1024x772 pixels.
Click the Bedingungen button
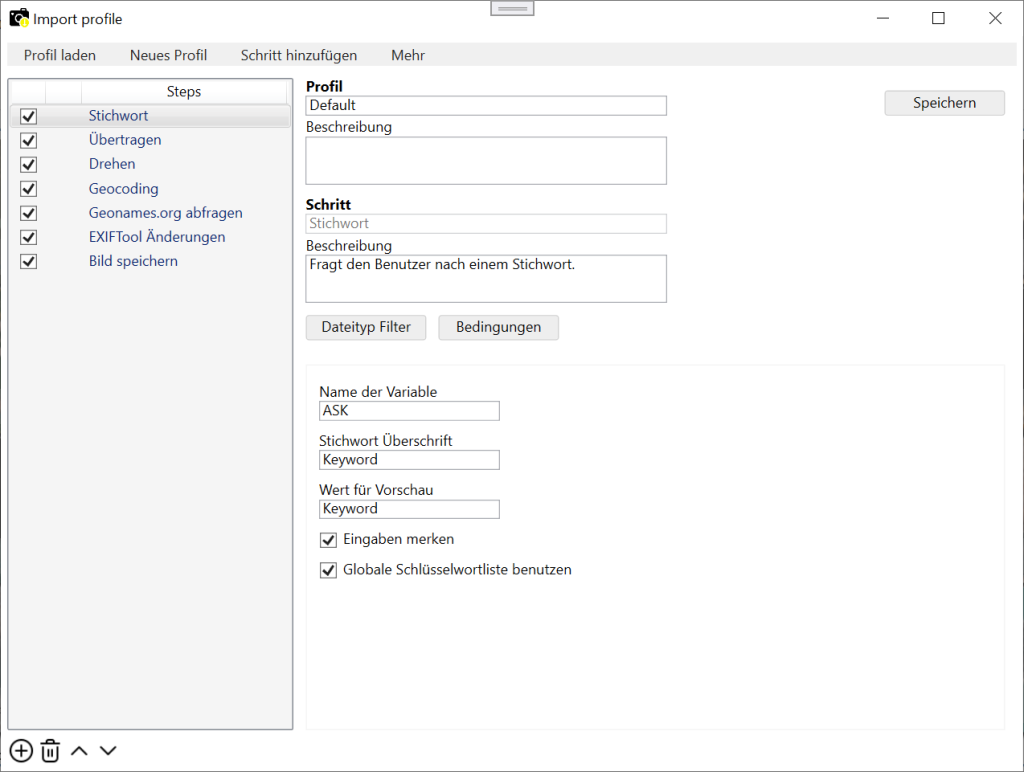pyautogui.click(x=498, y=327)
